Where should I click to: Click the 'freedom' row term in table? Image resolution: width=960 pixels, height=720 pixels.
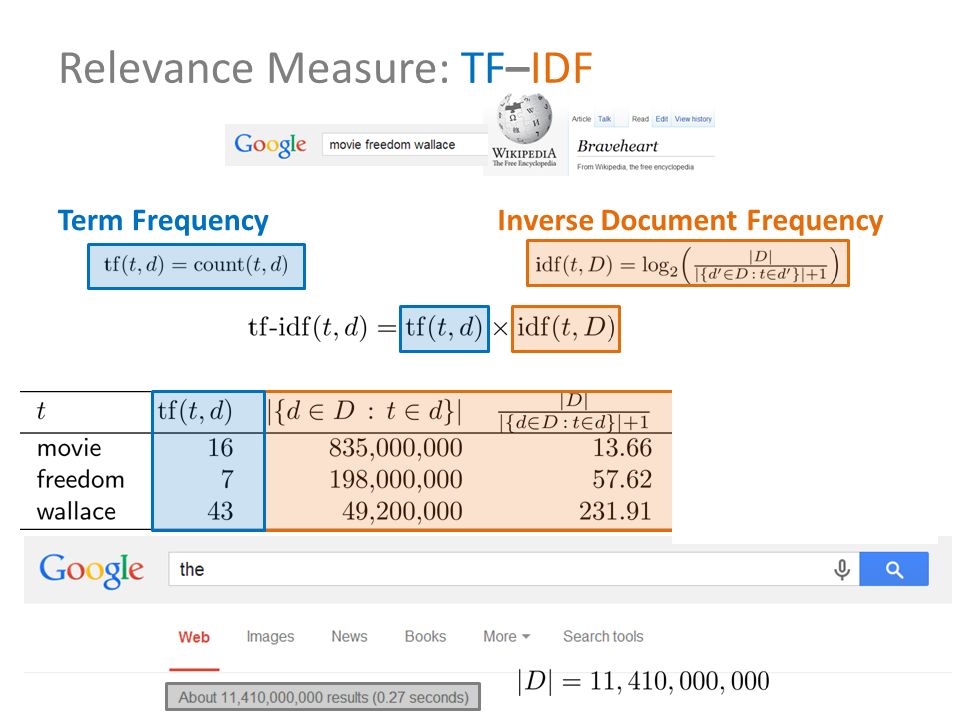point(80,479)
